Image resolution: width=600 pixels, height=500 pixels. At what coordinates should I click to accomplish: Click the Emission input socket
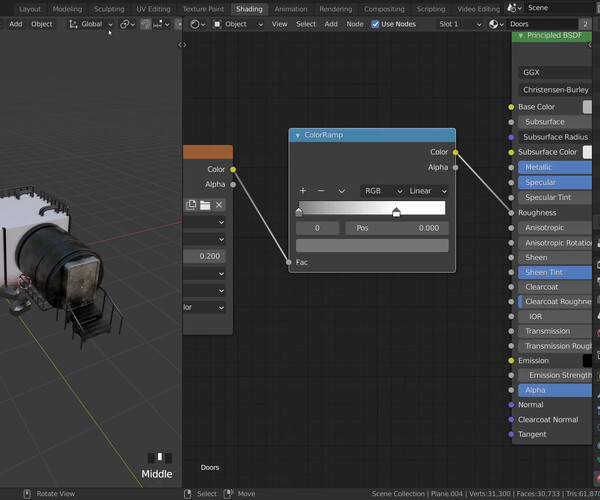[511, 360]
